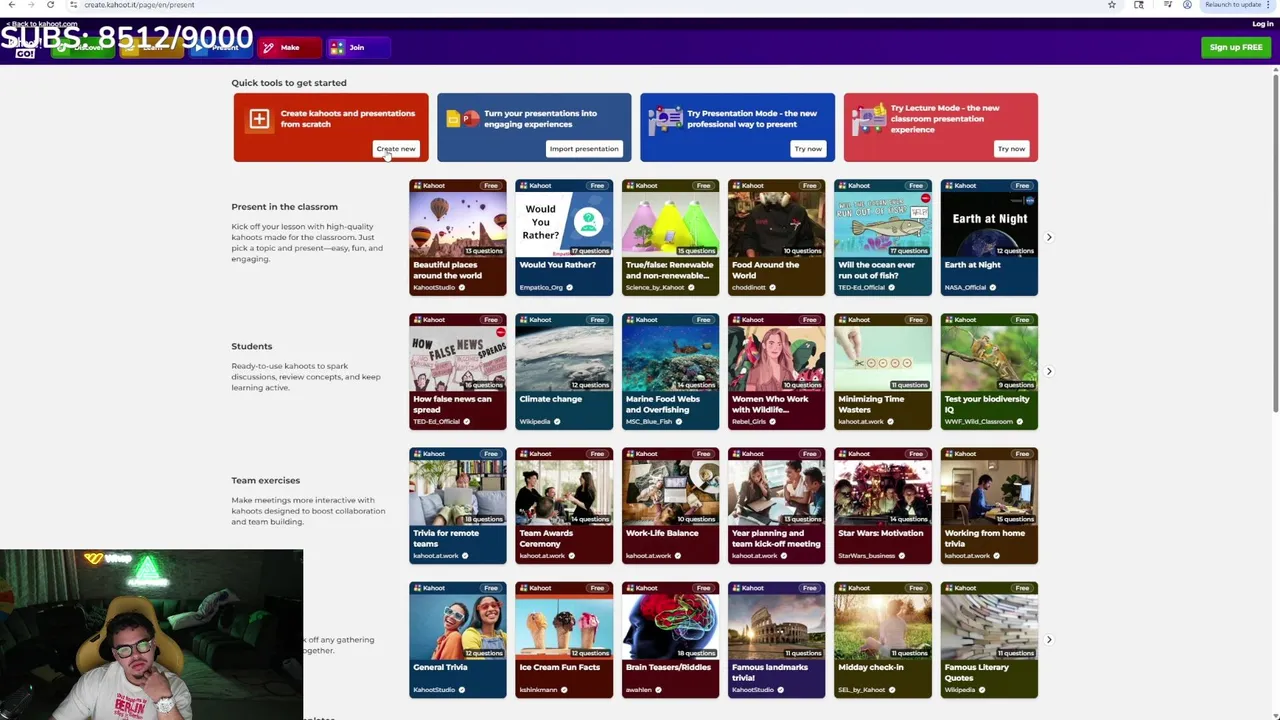
Task: Reload the page with the refresh icon
Action: tap(50, 5)
